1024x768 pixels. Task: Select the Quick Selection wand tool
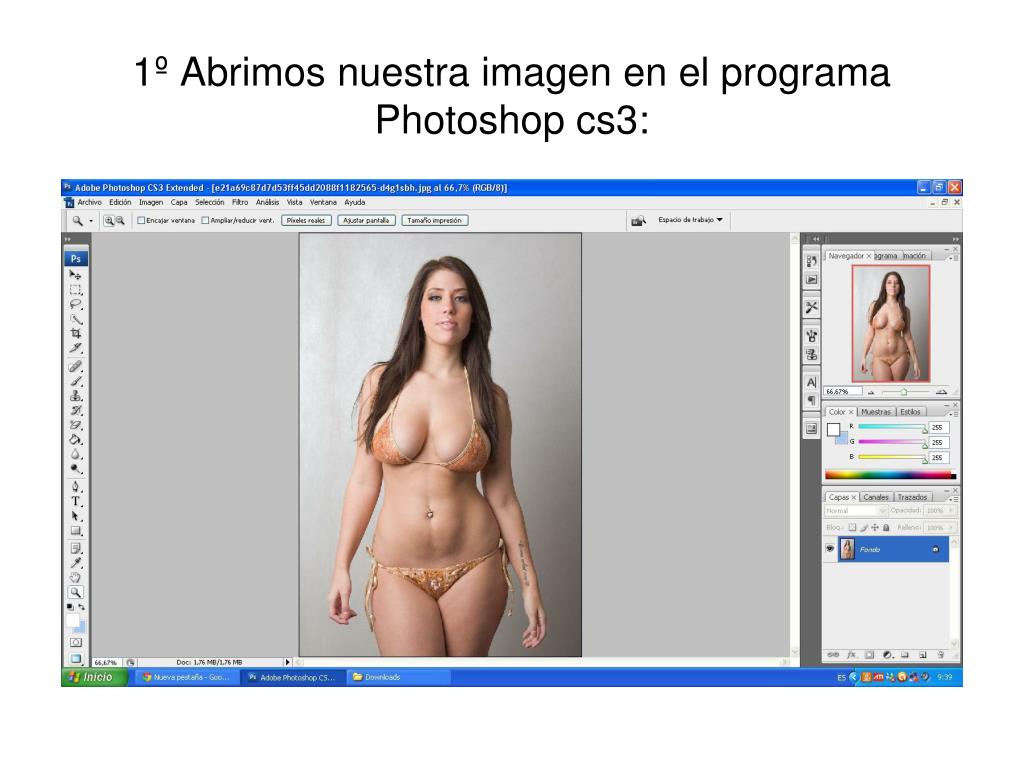pos(76,319)
